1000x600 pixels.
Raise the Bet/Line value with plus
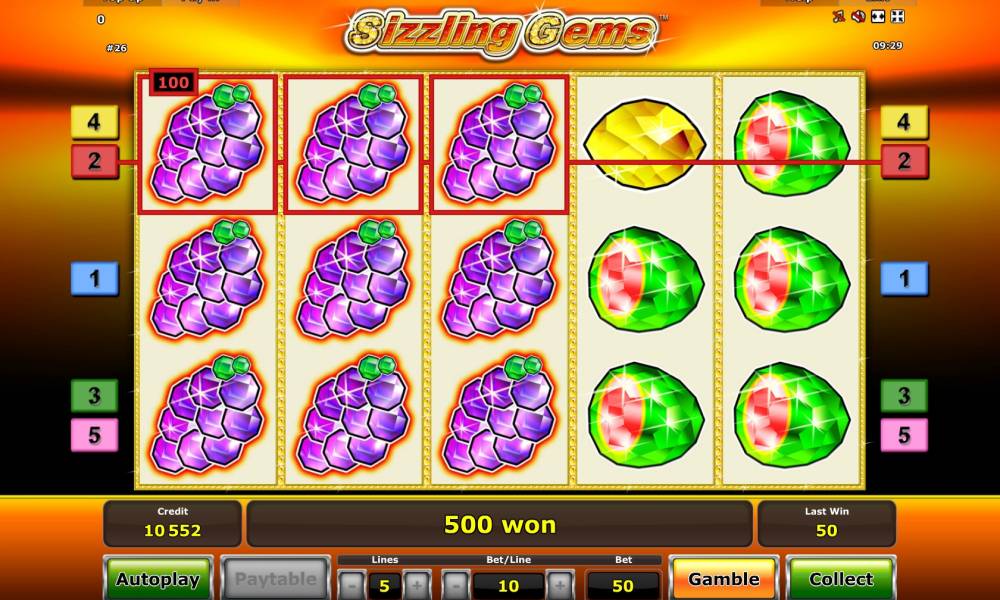[559, 585]
